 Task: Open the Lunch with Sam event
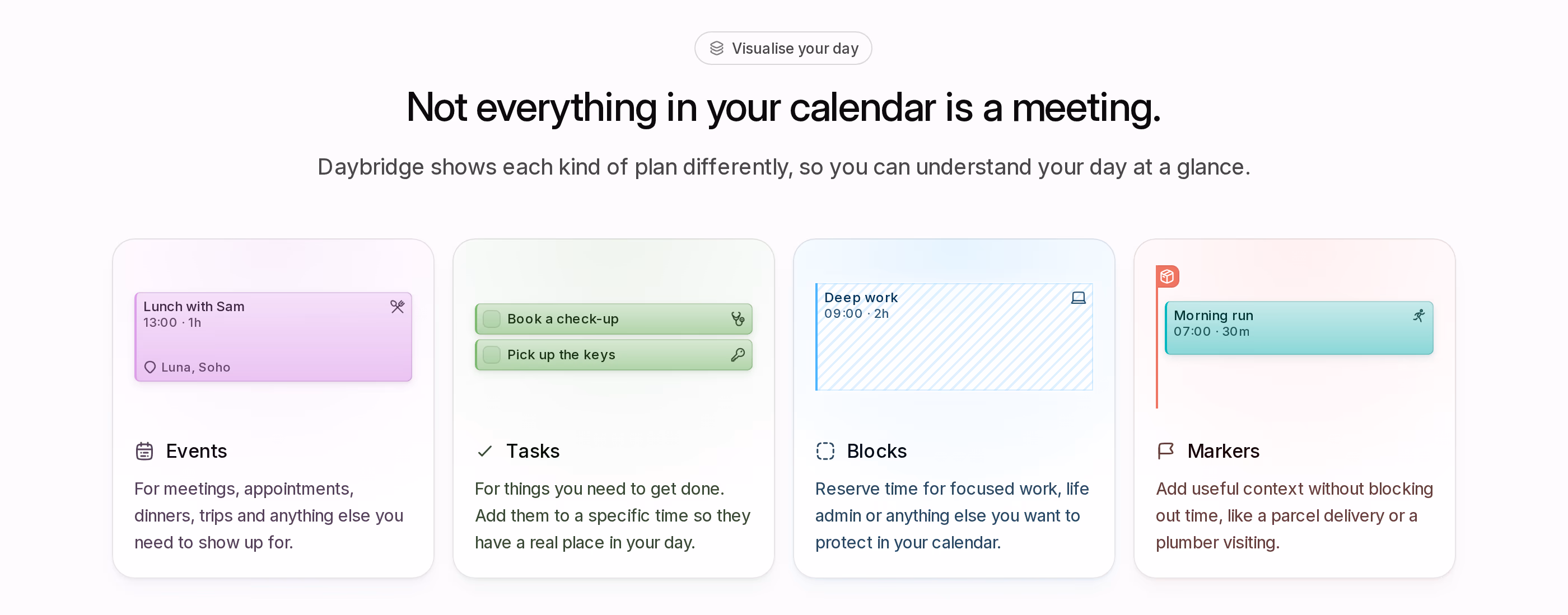273,337
